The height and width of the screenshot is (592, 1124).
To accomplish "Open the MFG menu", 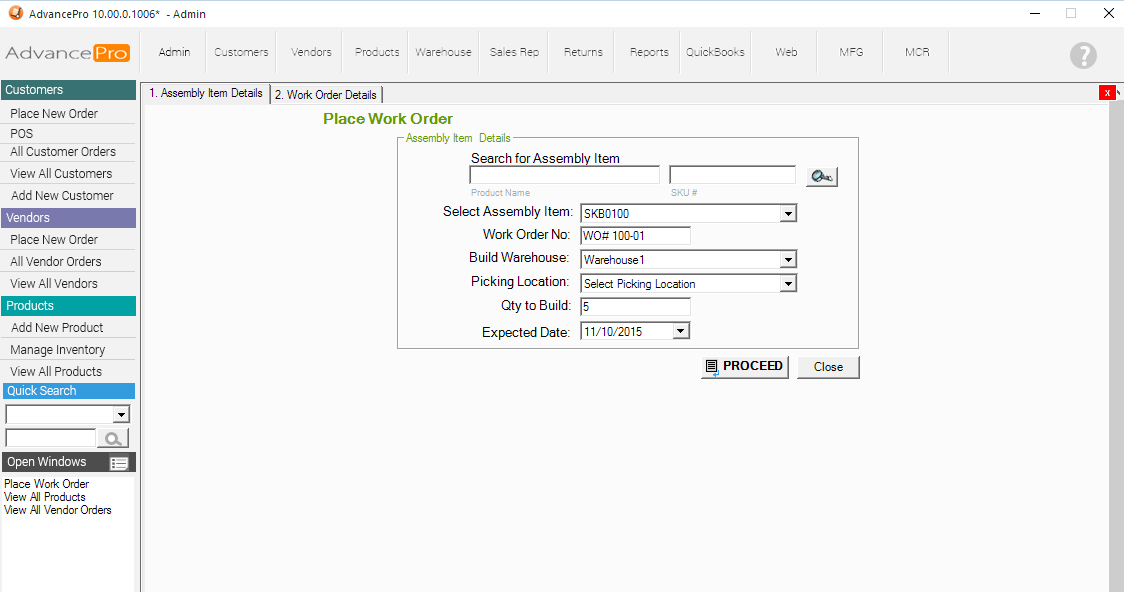I will (851, 52).
